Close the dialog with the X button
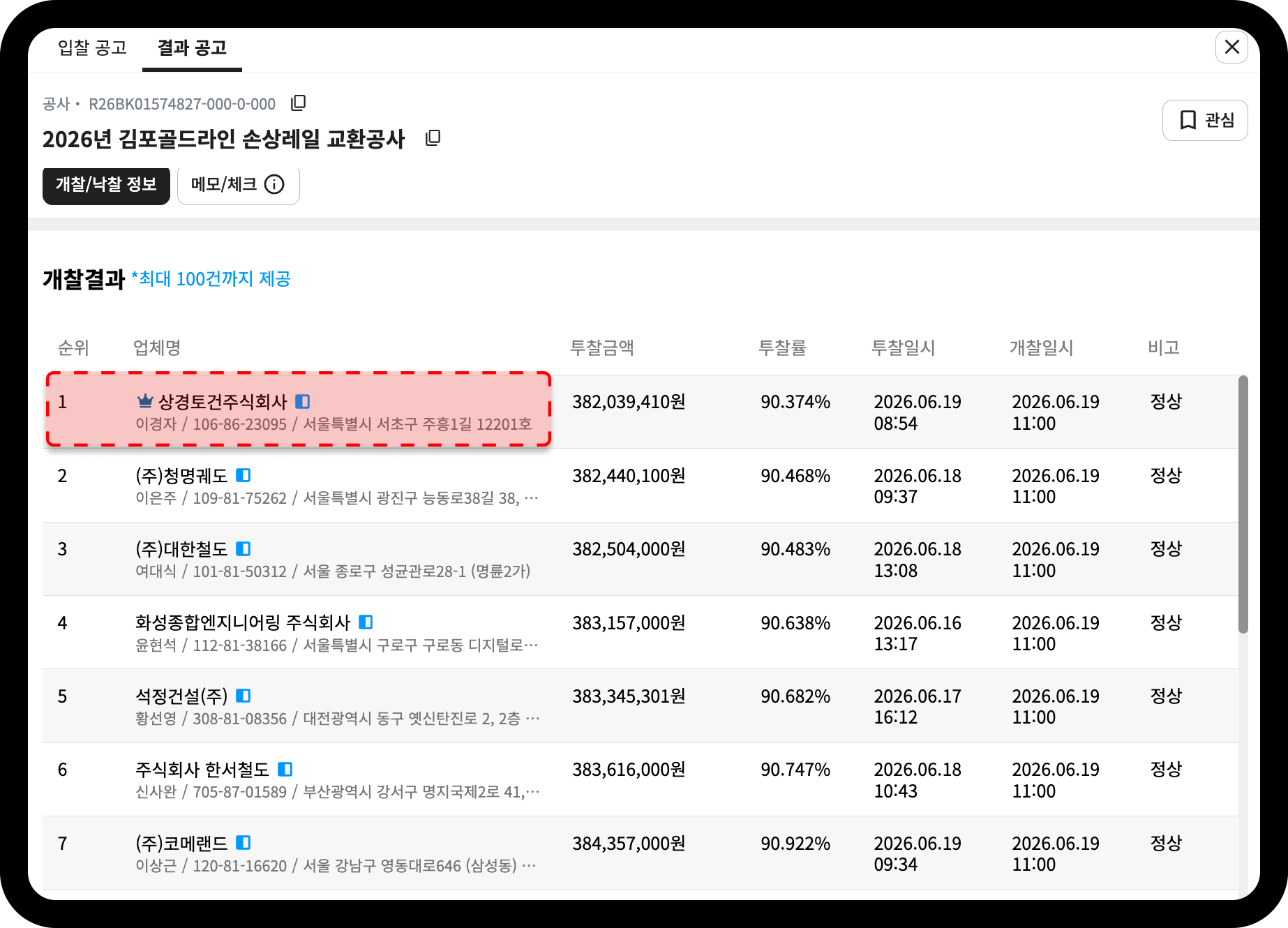The width and height of the screenshot is (1288, 928). tap(1231, 47)
